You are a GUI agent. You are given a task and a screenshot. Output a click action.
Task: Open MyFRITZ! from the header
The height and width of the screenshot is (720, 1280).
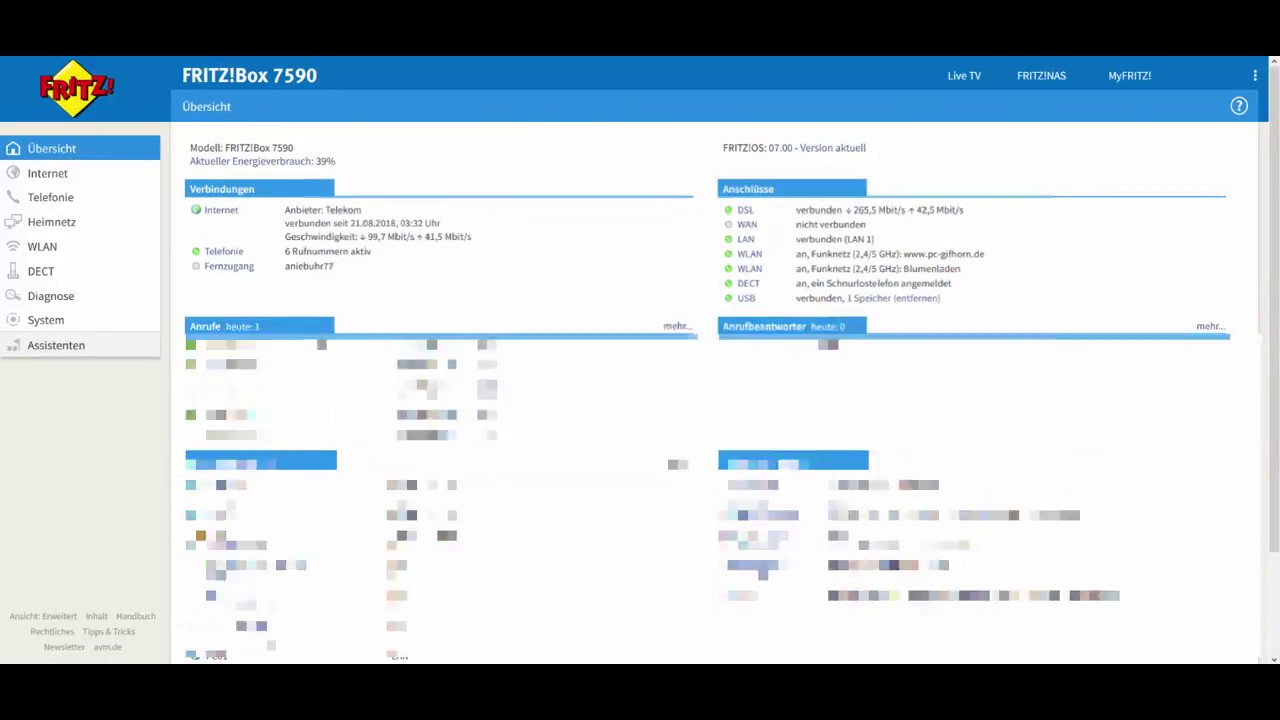coord(1129,76)
